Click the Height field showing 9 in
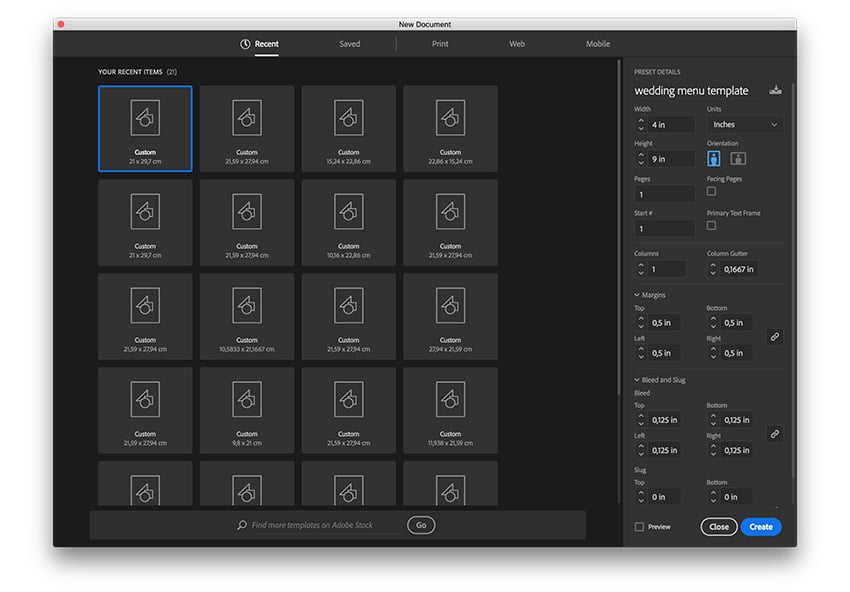The height and width of the screenshot is (592, 850). pyautogui.click(x=672, y=159)
